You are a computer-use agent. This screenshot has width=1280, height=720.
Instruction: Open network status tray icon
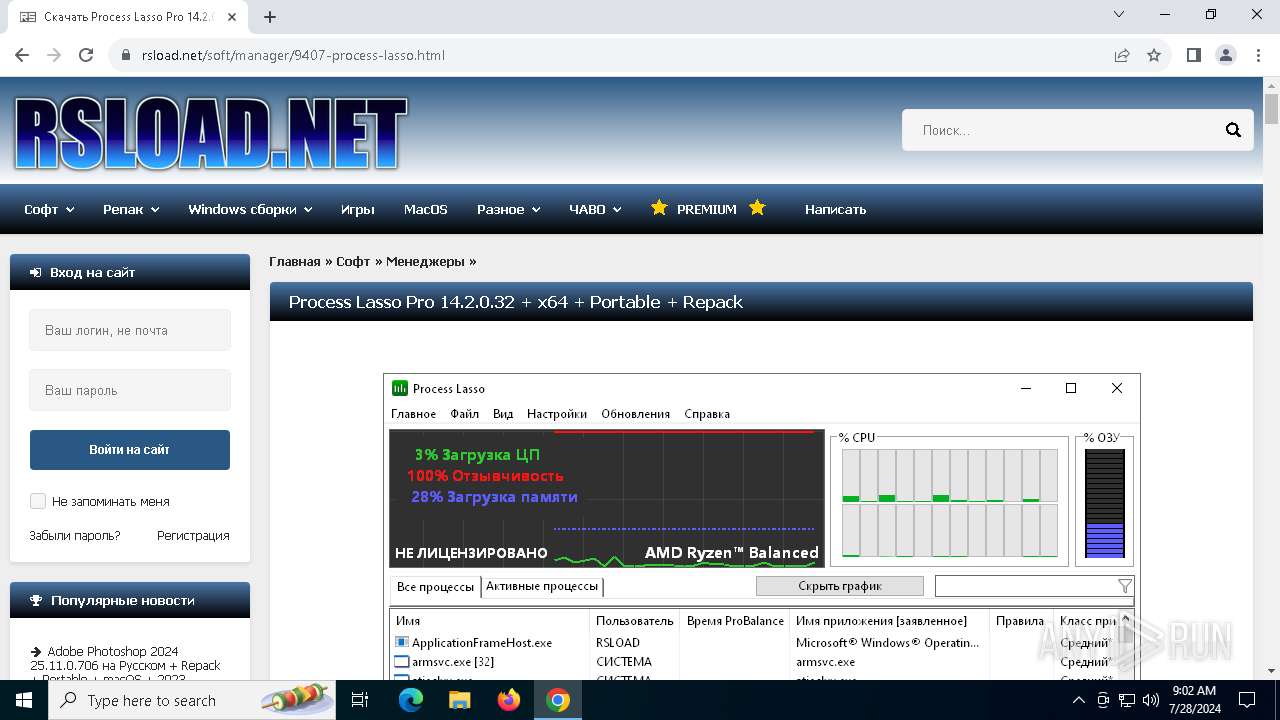[x=1127, y=700]
